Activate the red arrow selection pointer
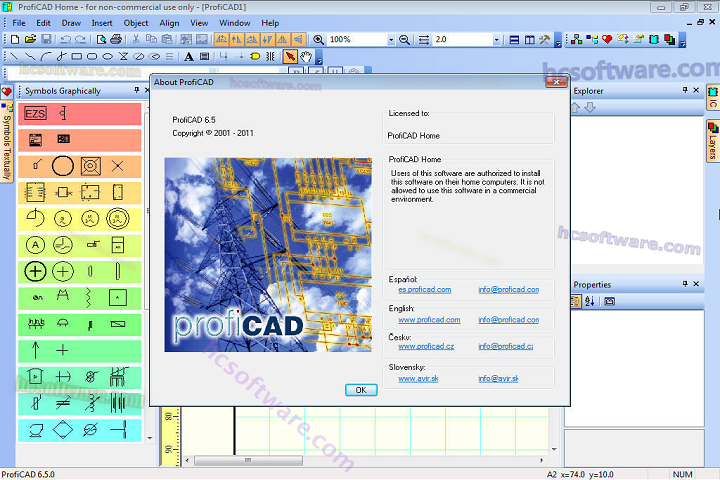Image resolution: width=720 pixels, height=480 pixels. tap(290, 56)
